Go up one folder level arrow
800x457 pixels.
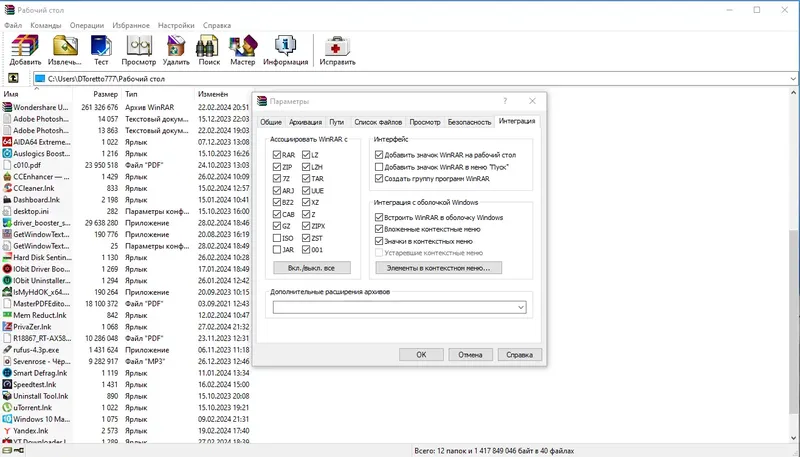13,79
